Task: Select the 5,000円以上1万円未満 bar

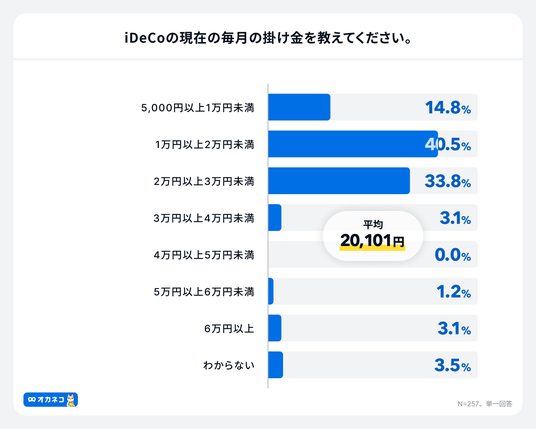Action: [299, 107]
